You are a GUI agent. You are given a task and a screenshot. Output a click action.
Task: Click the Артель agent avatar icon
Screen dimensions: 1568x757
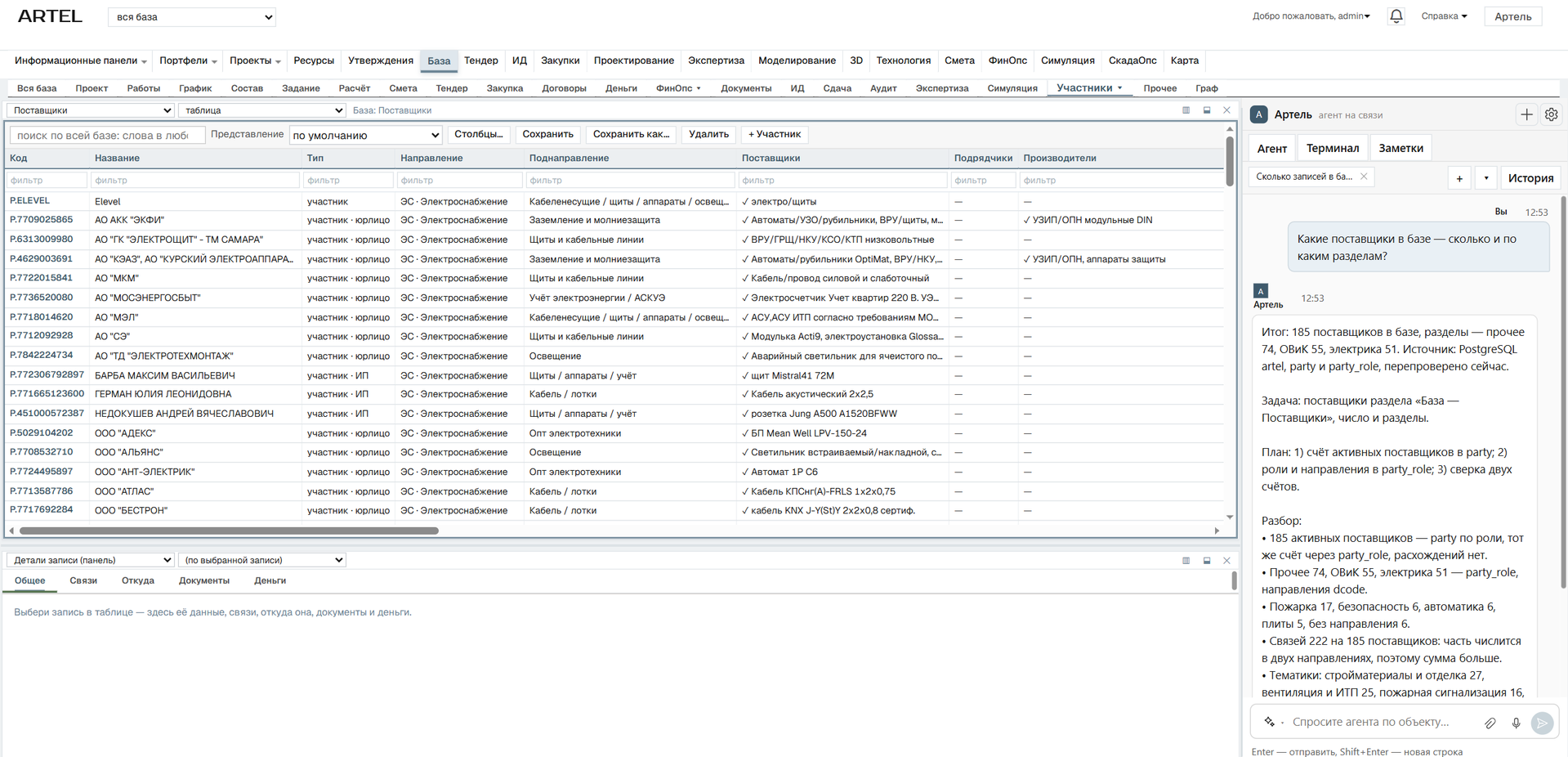coord(1259,114)
